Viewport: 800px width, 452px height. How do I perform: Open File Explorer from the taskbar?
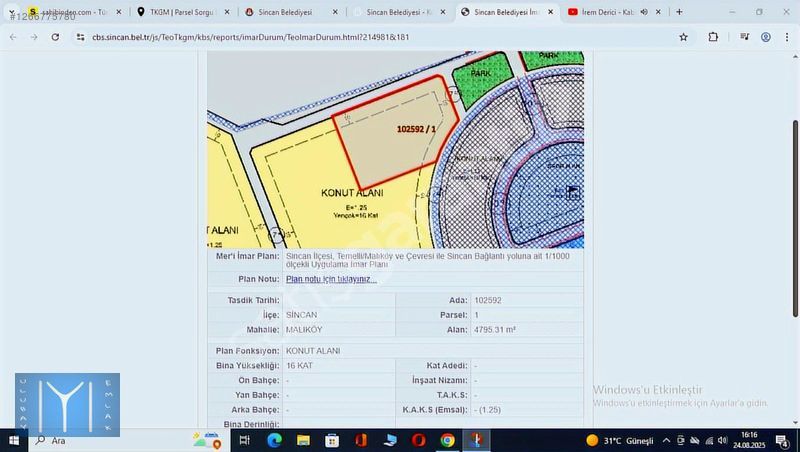[303, 440]
